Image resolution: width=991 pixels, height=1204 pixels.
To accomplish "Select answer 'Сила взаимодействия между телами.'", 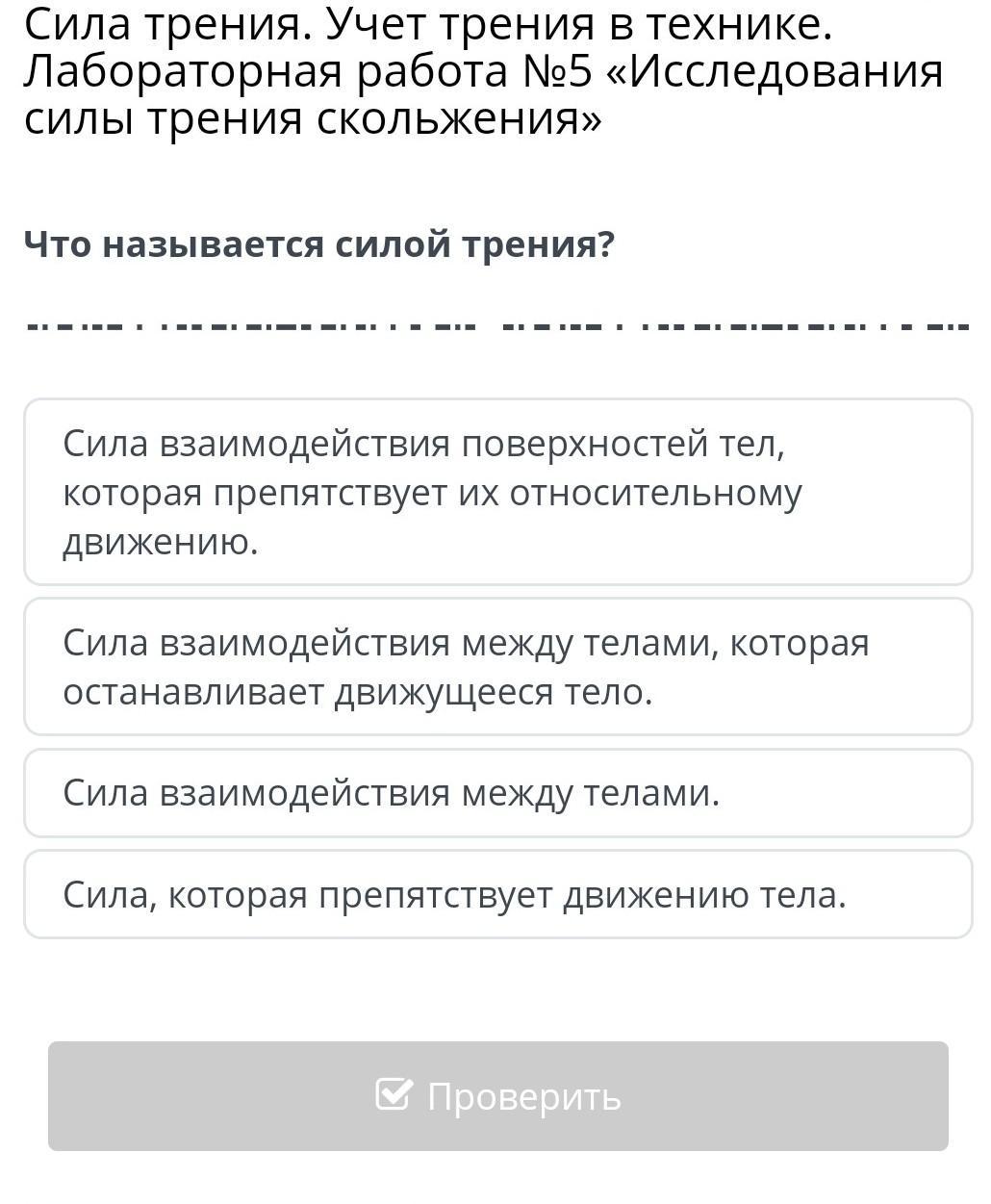I will click(497, 793).
